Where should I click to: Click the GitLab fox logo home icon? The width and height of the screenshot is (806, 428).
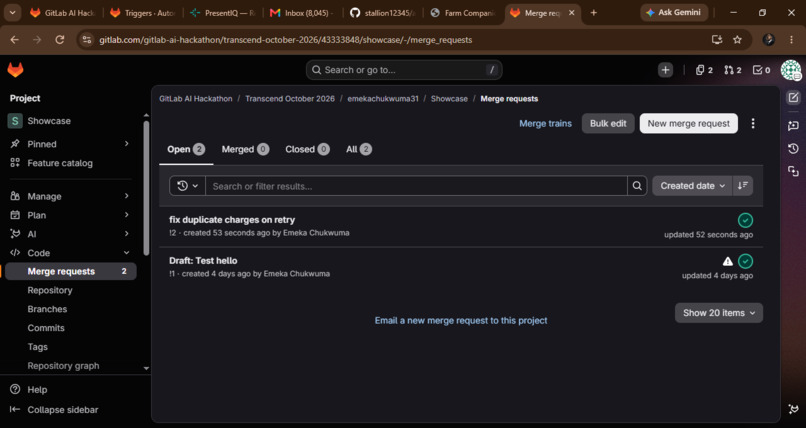15,70
